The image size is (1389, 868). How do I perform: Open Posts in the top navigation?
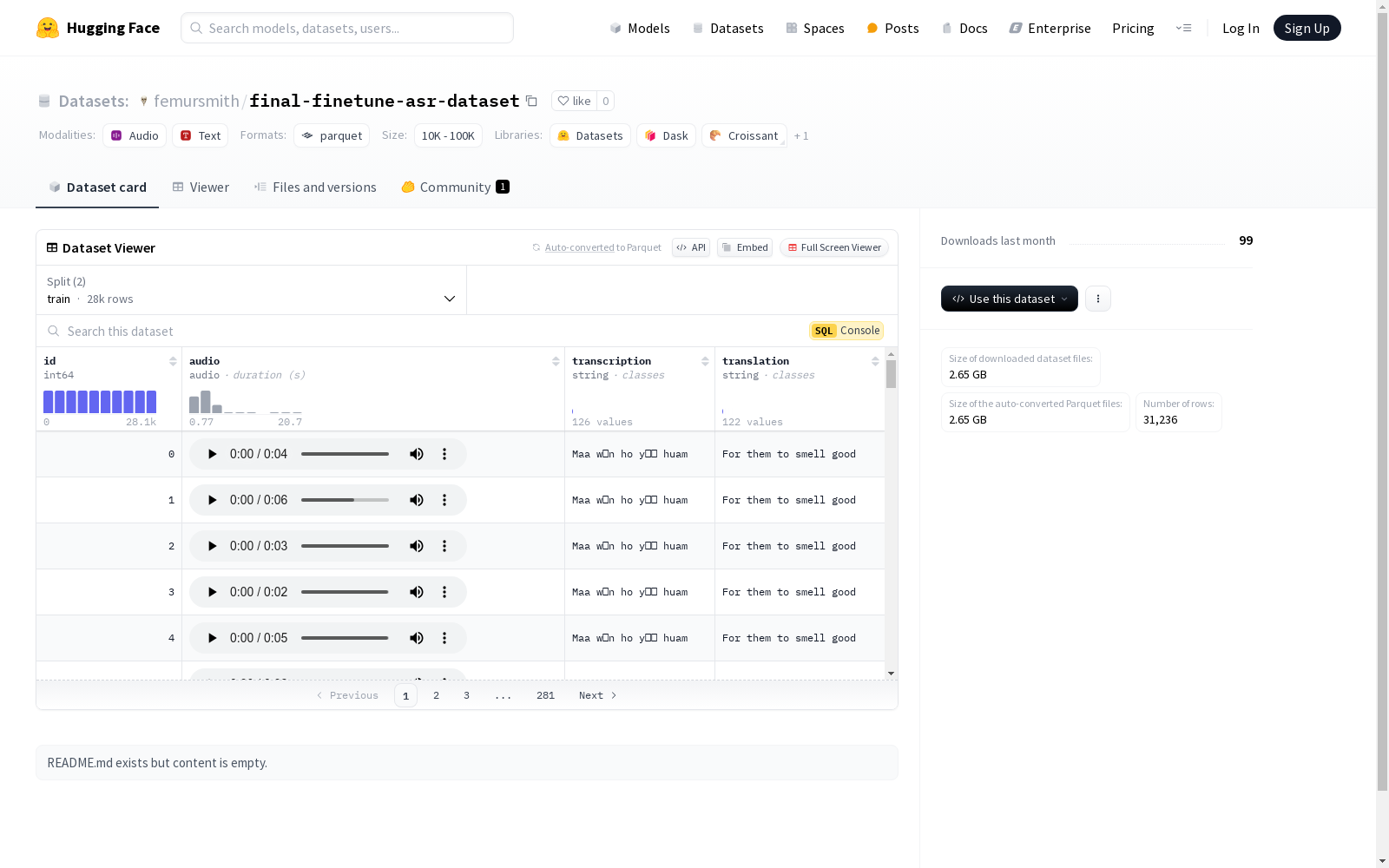892,29
